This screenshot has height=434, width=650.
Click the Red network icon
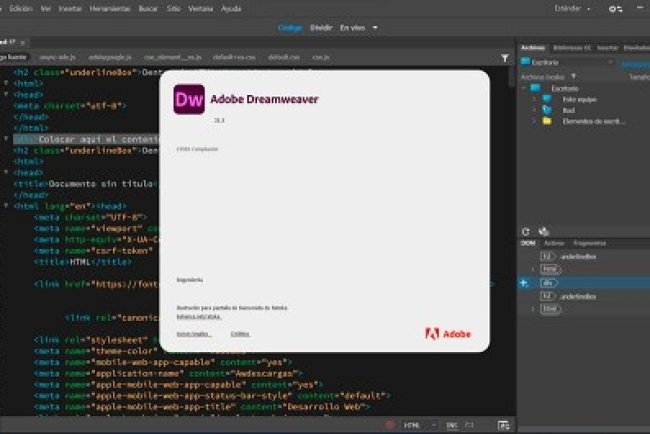[547, 110]
